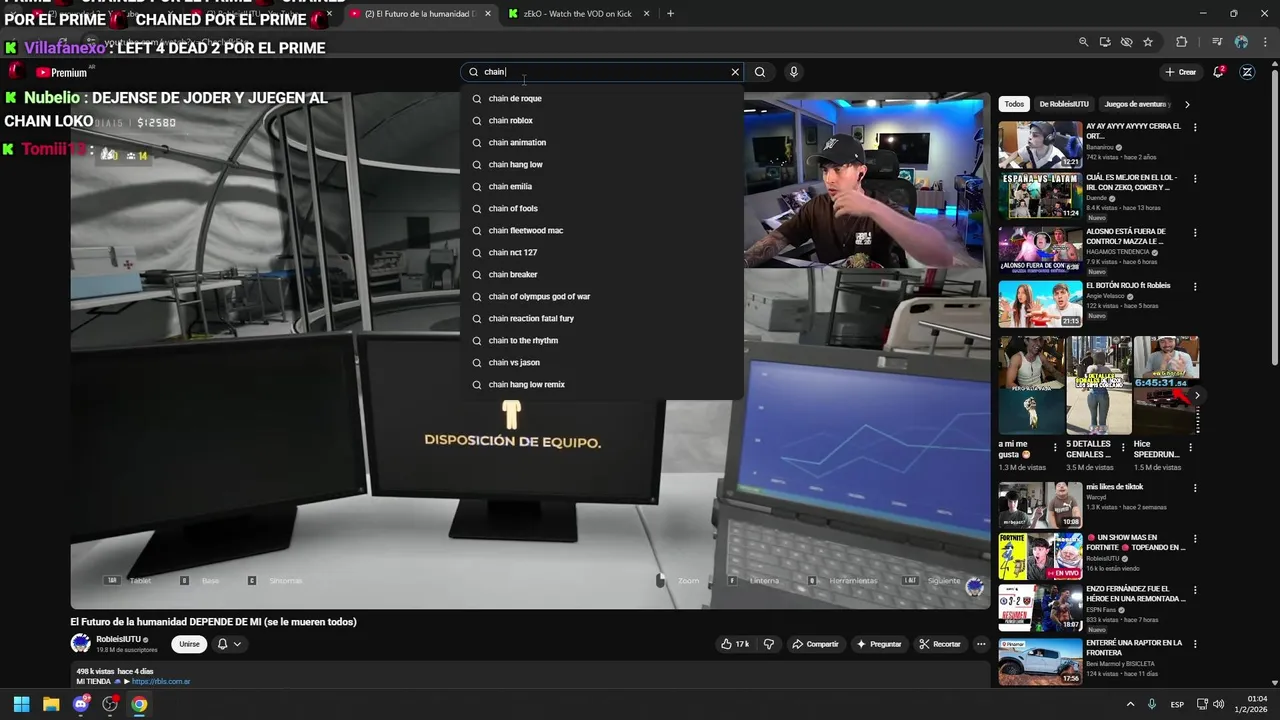Open the Chrome three-dot menu
Image resolution: width=1280 pixels, height=720 pixels.
(1263, 42)
